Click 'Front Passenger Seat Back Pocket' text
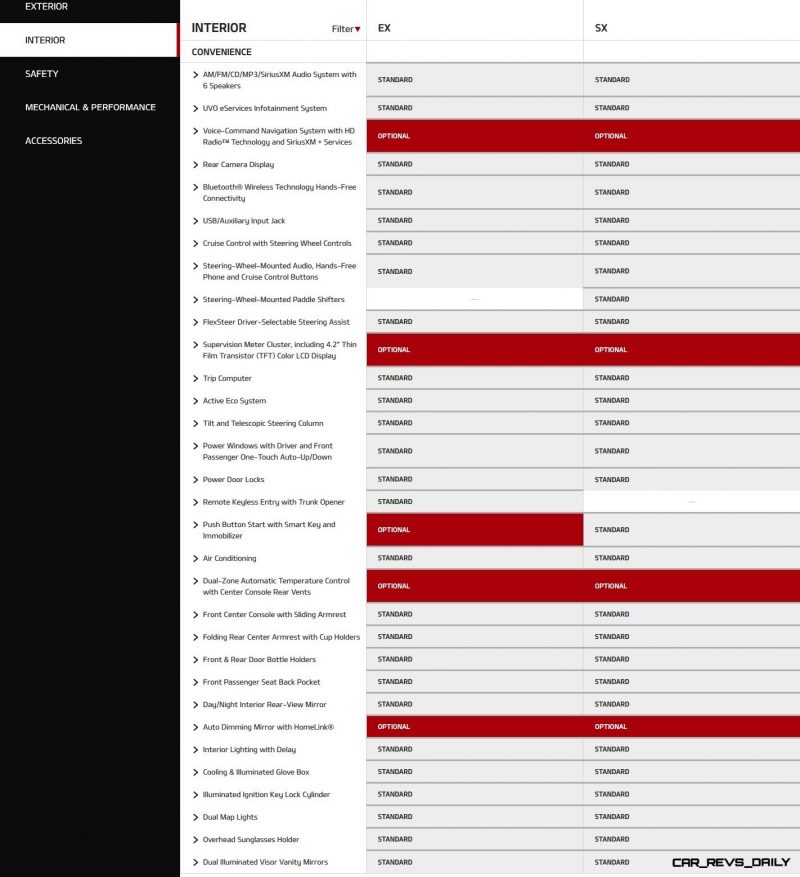This screenshot has height=877, width=800. [261, 682]
